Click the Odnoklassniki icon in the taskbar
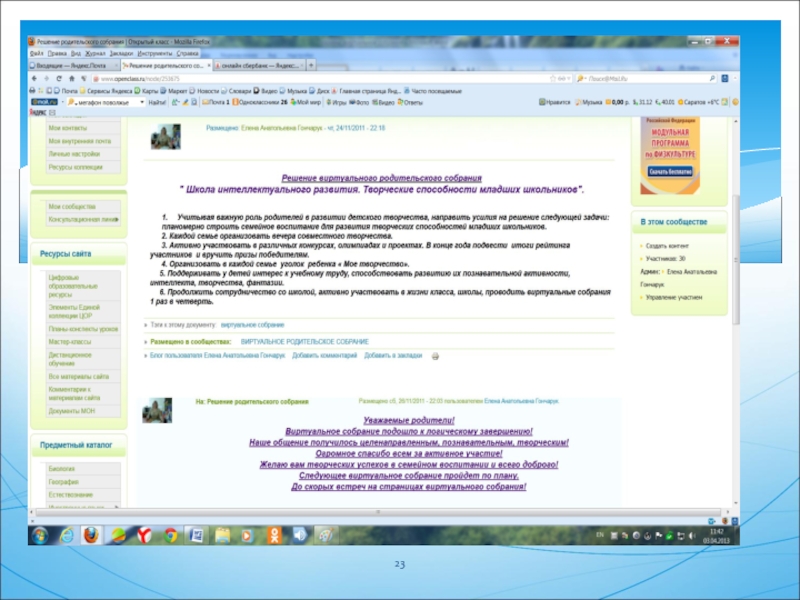The height and width of the screenshot is (600, 800). tap(274, 535)
